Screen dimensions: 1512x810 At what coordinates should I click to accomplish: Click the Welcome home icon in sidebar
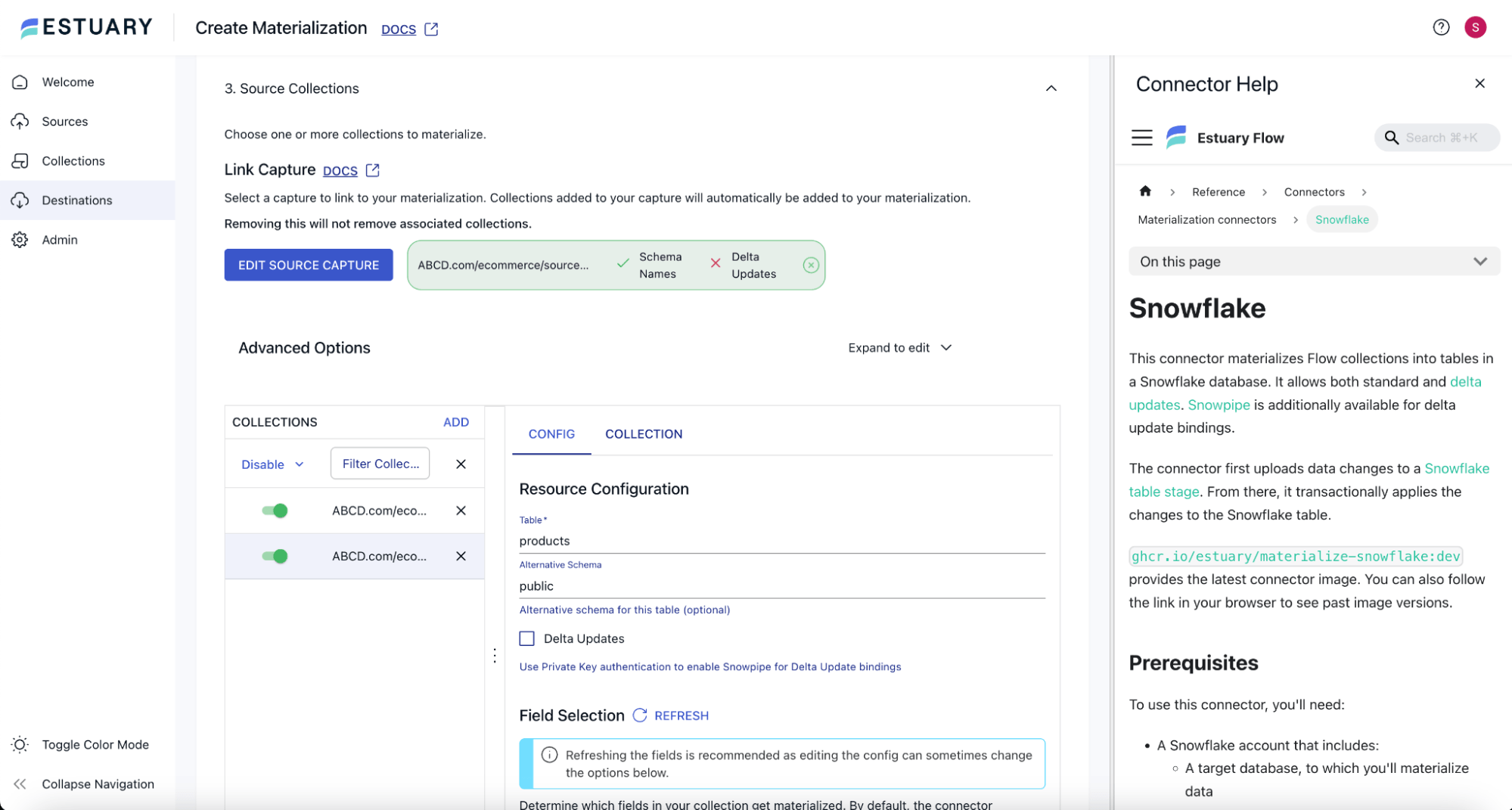coord(20,82)
